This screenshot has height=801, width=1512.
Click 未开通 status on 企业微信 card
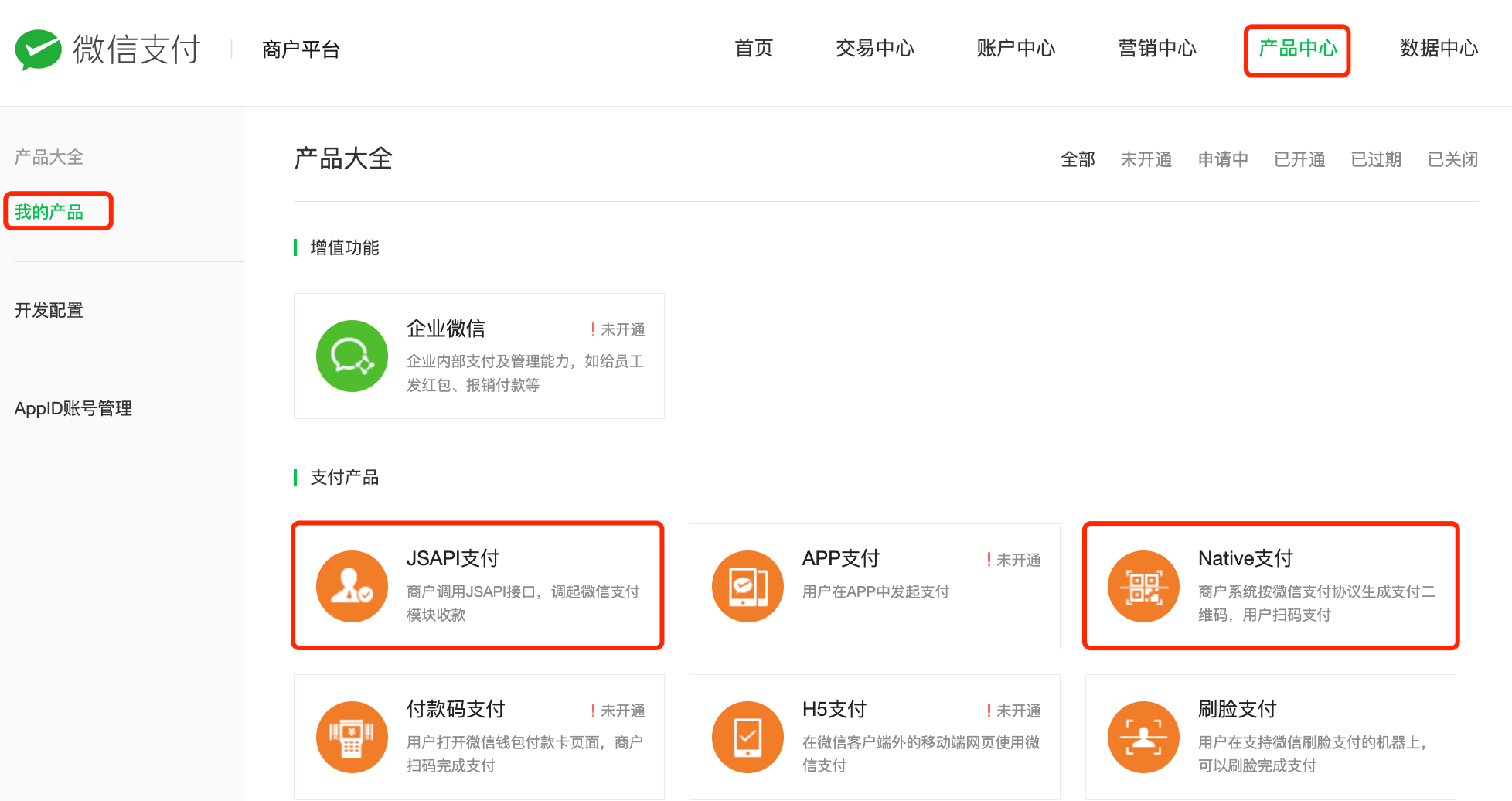pos(618,329)
